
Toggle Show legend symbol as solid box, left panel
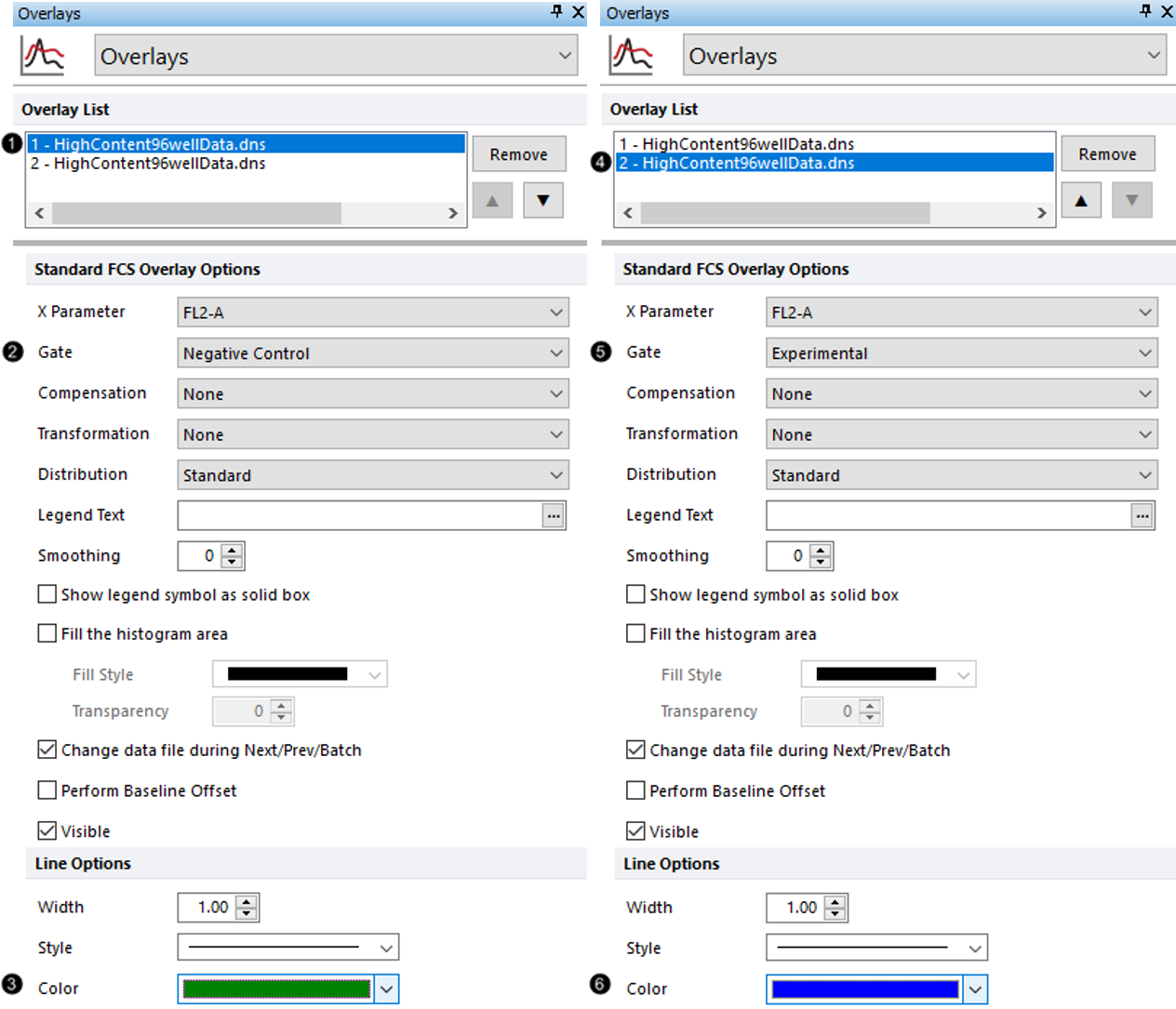tap(47, 594)
